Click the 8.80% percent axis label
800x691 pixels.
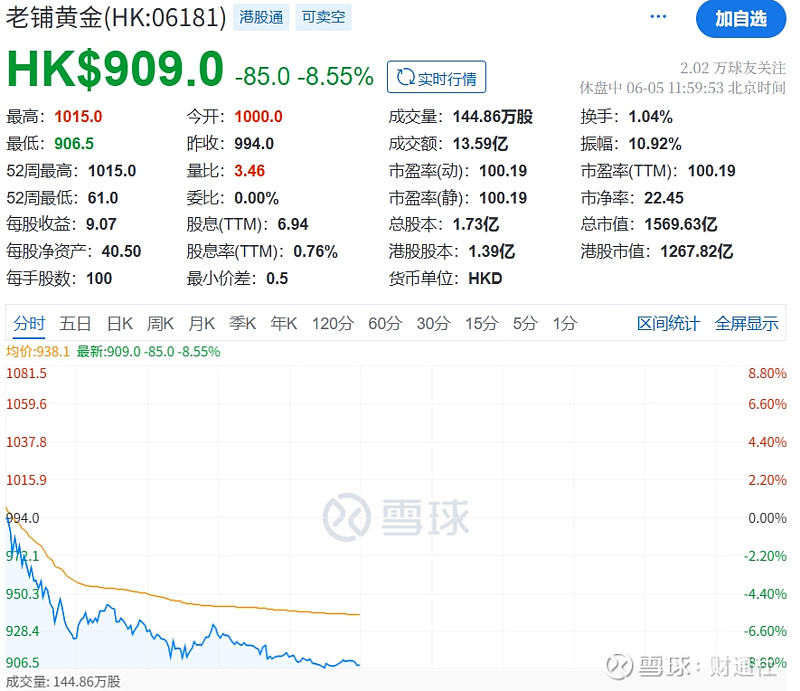click(767, 373)
